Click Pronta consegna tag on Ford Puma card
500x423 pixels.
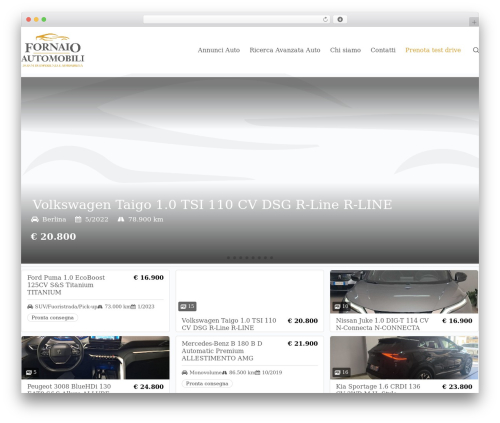(x=53, y=318)
